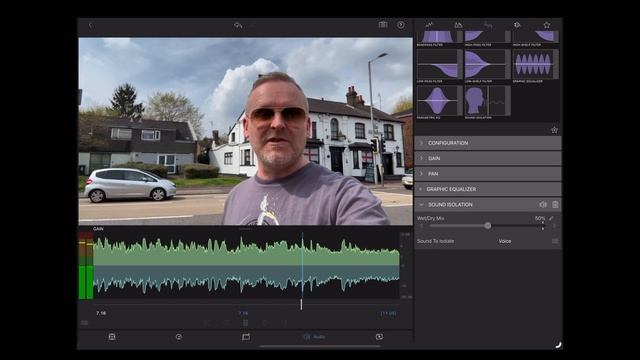The width and height of the screenshot is (640, 360).
Task: Open the speed editor bottom tab
Action: tap(179, 337)
